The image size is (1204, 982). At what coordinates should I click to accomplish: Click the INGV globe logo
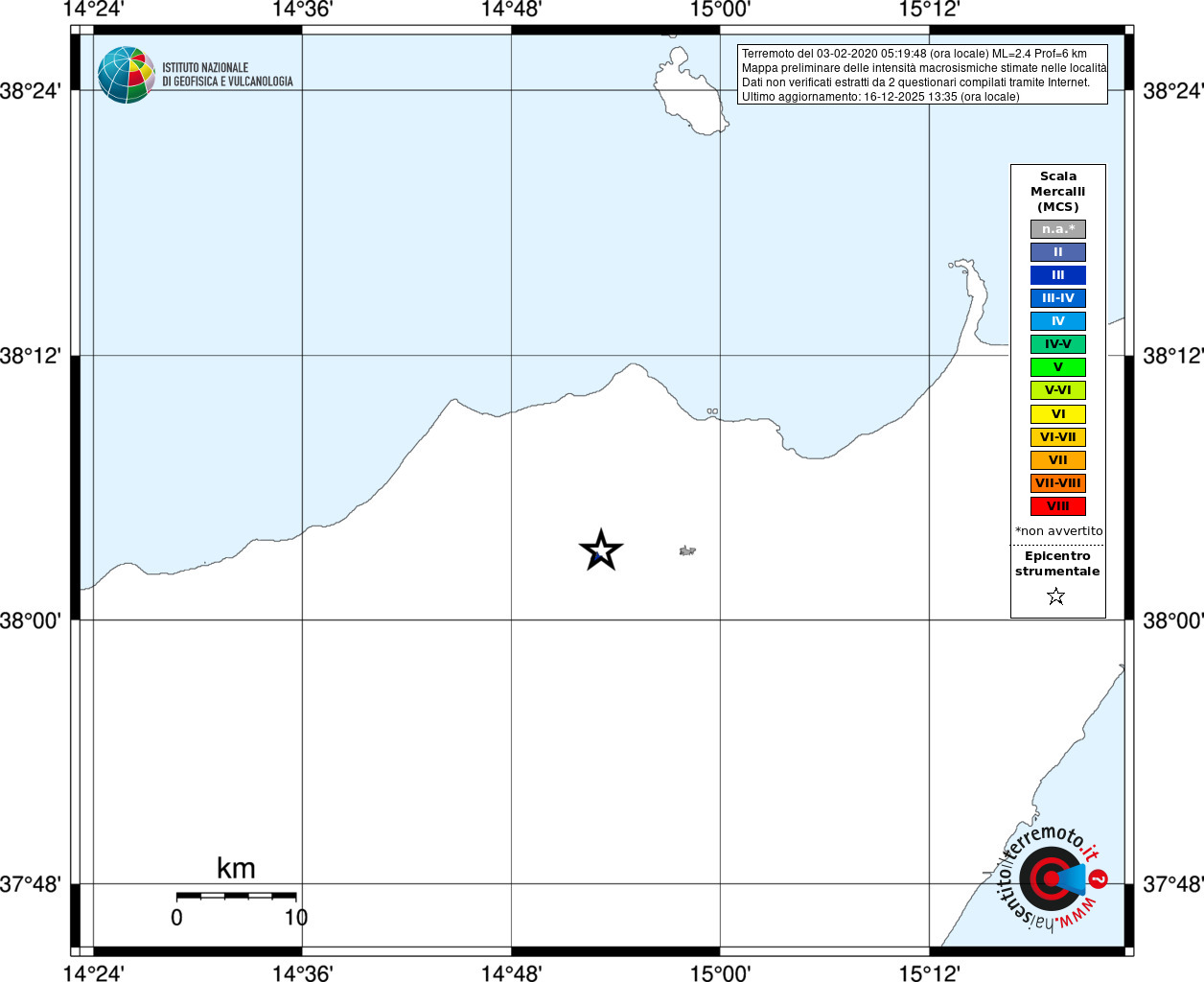(127, 75)
